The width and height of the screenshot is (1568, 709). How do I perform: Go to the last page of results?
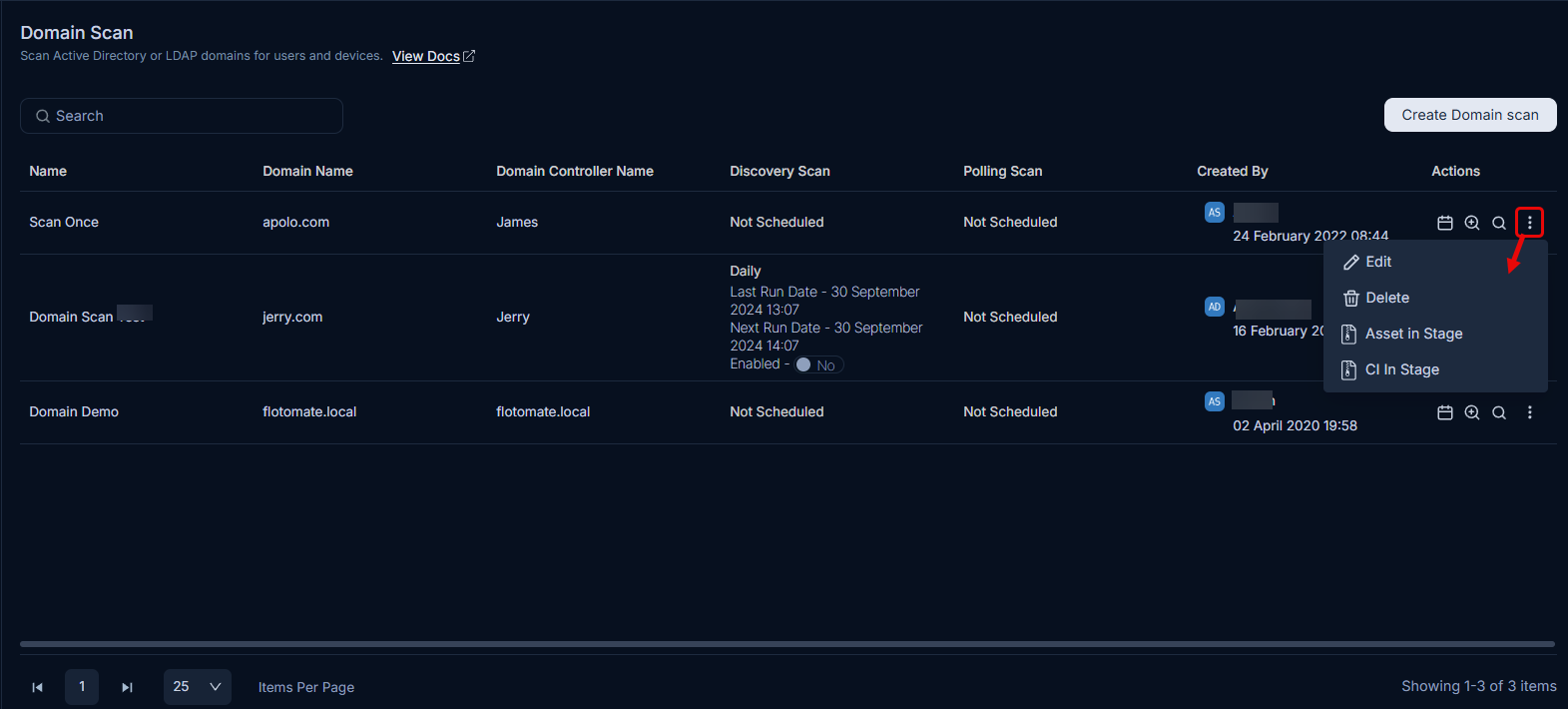[127, 687]
